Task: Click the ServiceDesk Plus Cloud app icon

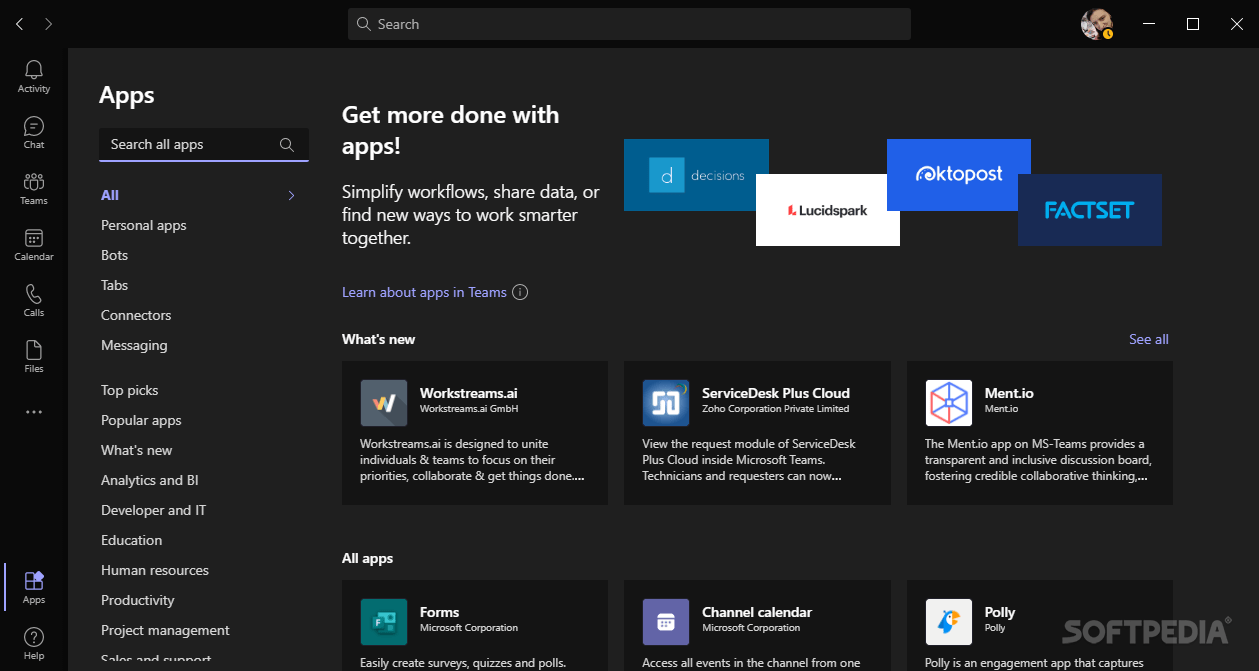Action: [666, 402]
